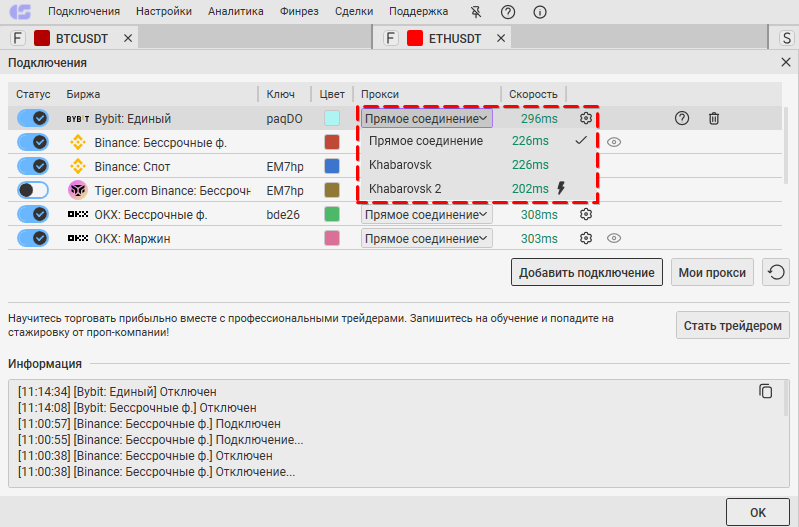Change blue color swatch for Binance: Спот
Screen dimensions: 799x527
(x=332, y=166)
